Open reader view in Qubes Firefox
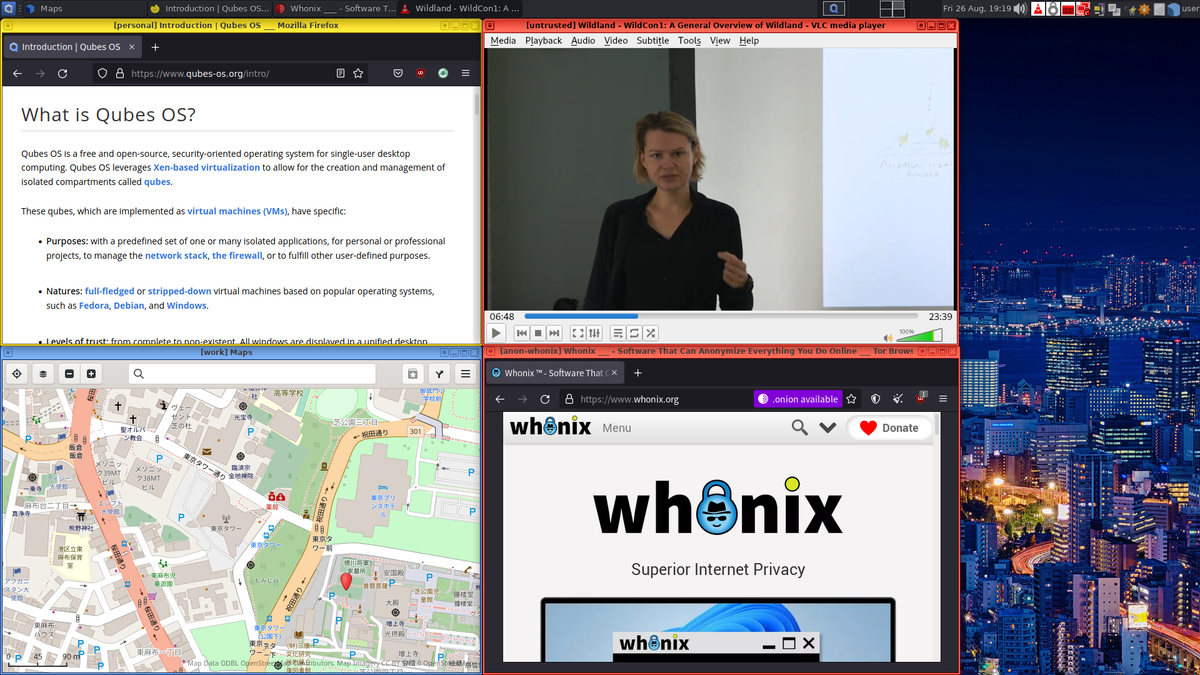Viewport: 1200px width, 675px height. click(340, 73)
